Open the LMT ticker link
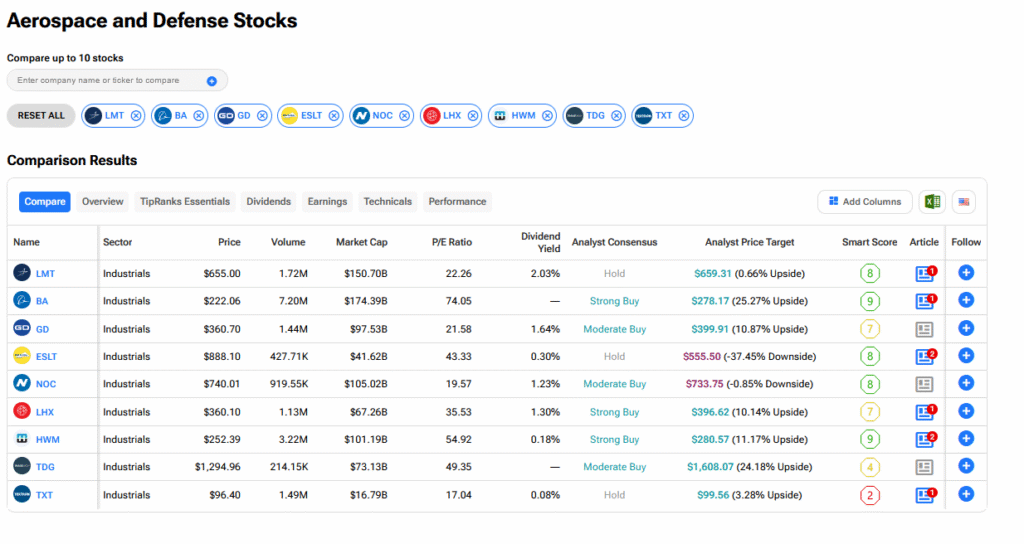Screen dimensions: 1024x544 click(x=45, y=274)
